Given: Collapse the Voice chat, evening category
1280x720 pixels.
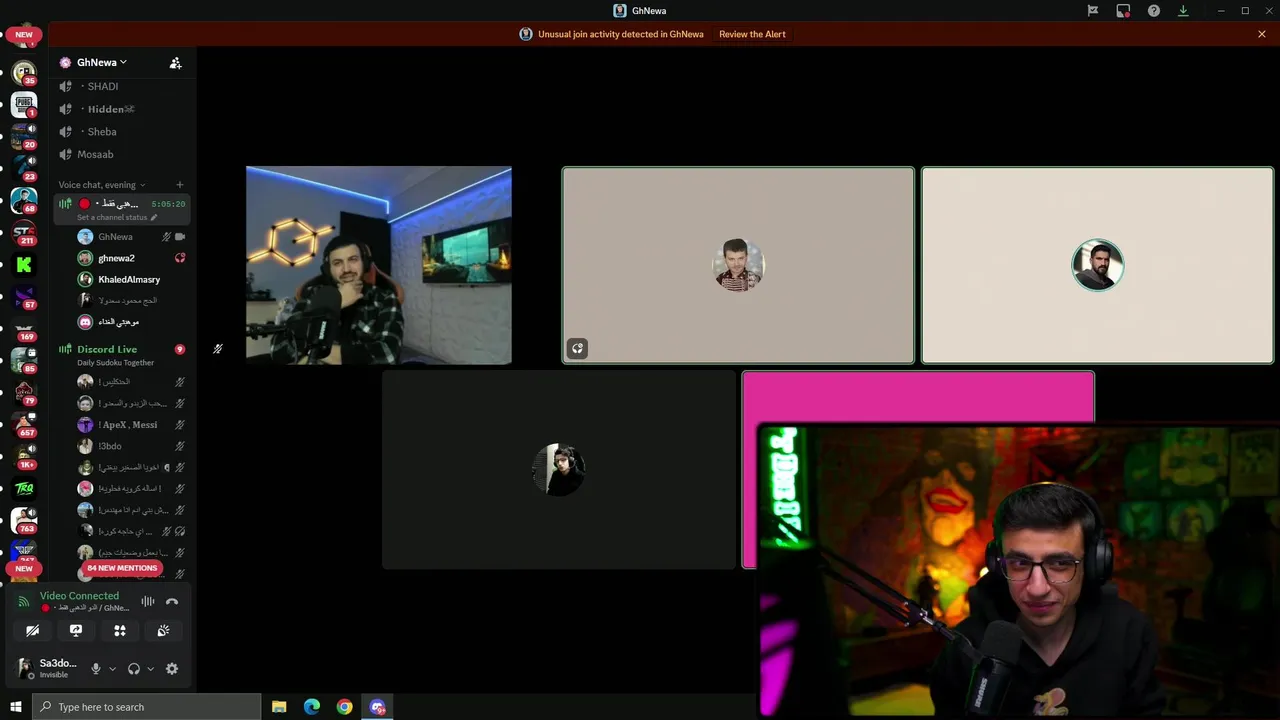Looking at the screenshot, I should (102, 185).
